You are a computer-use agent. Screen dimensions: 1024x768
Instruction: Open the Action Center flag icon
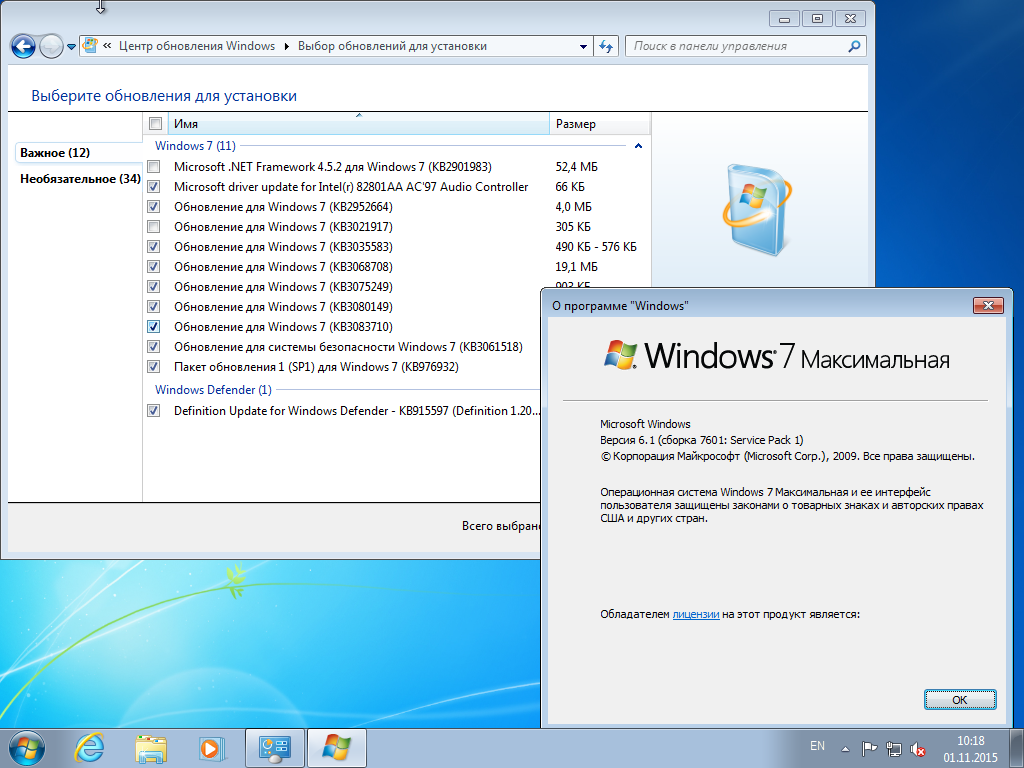tap(869, 748)
